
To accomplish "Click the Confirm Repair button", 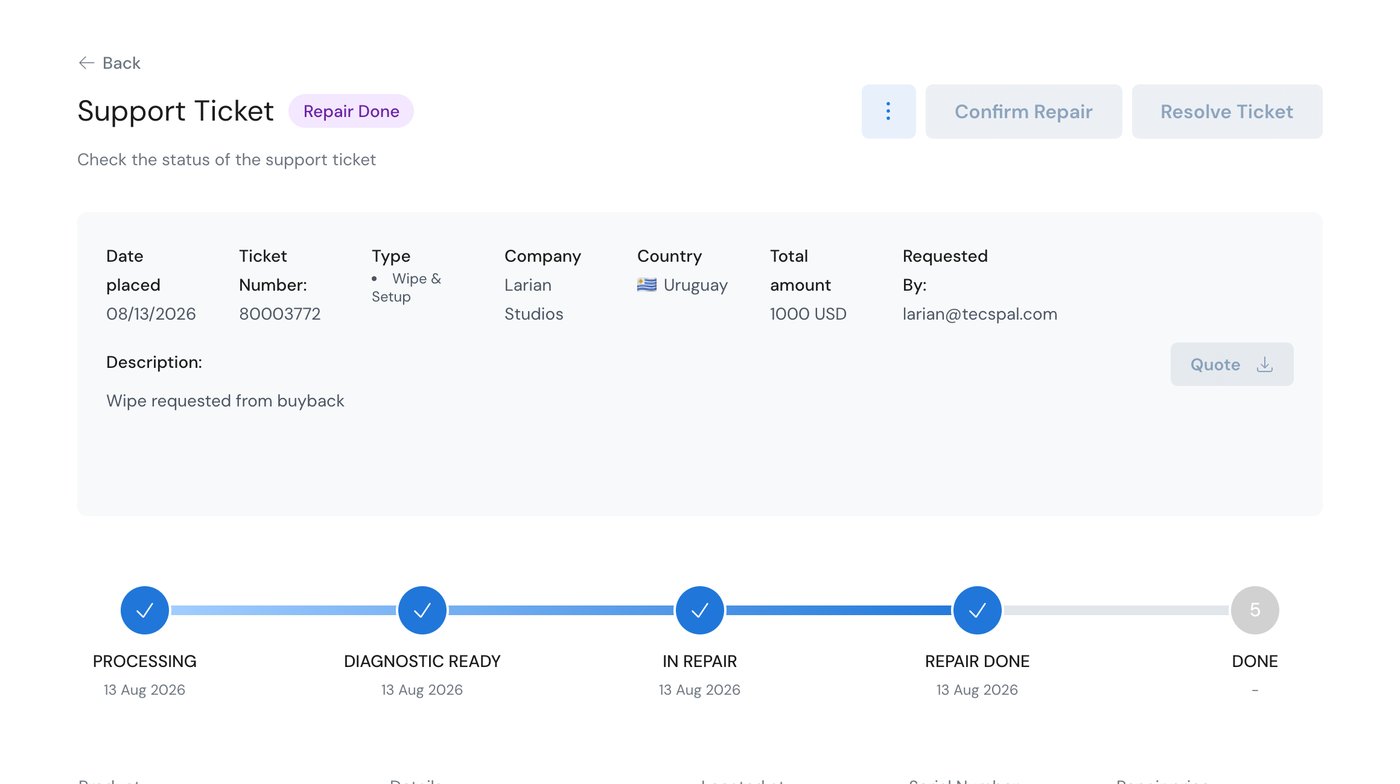I will tap(1023, 111).
